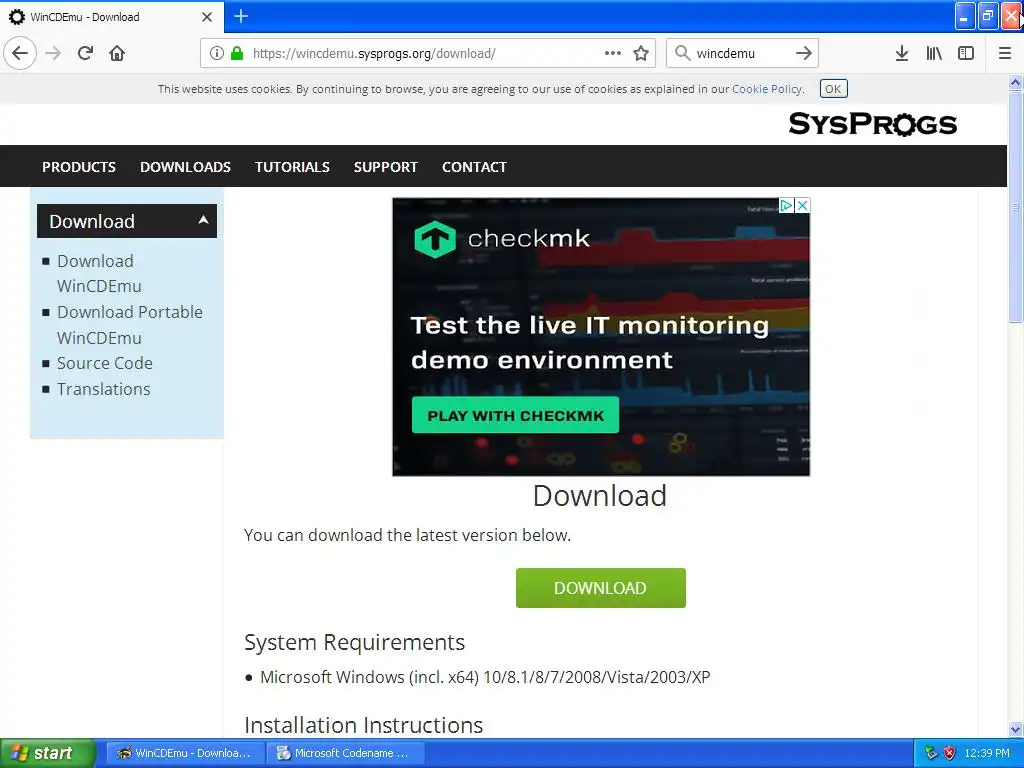This screenshot has height=768, width=1024.
Task: Click the browser forward arrow
Action: coord(54,53)
